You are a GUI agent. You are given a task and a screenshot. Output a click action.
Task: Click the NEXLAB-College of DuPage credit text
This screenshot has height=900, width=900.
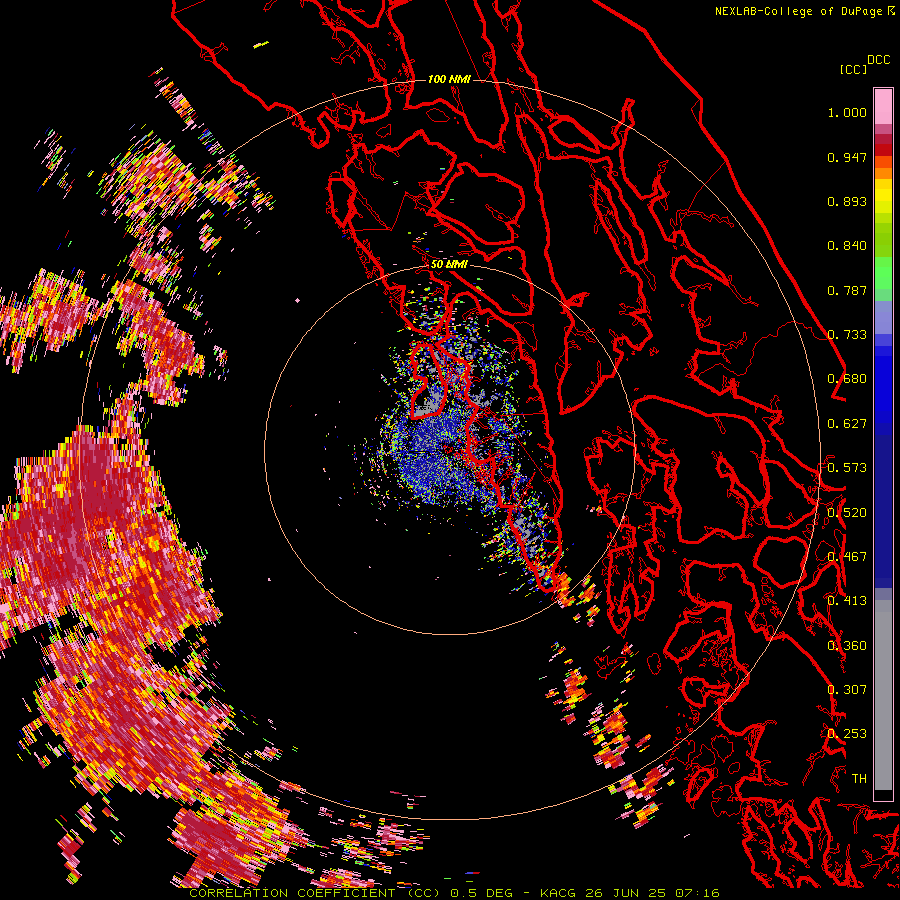tap(798, 11)
